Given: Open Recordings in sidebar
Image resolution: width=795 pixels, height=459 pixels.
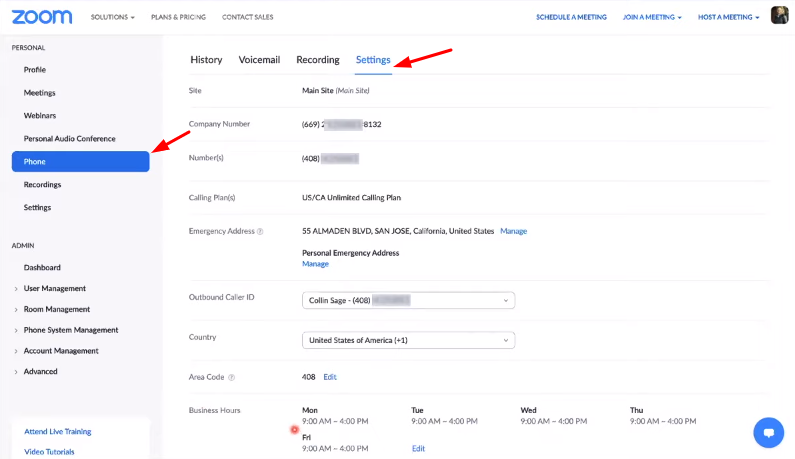Looking at the screenshot, I should pyautogui.click(x=42, y=185).
